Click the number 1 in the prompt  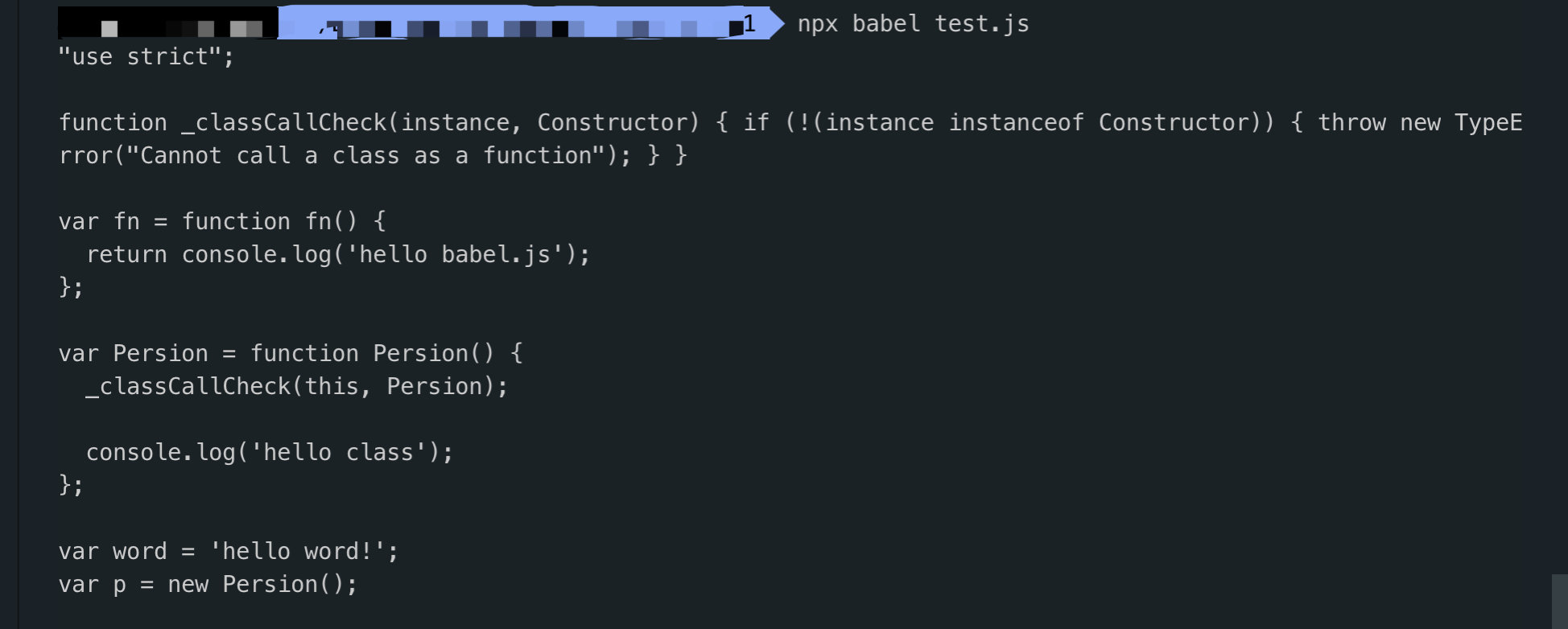click(749, 23)
